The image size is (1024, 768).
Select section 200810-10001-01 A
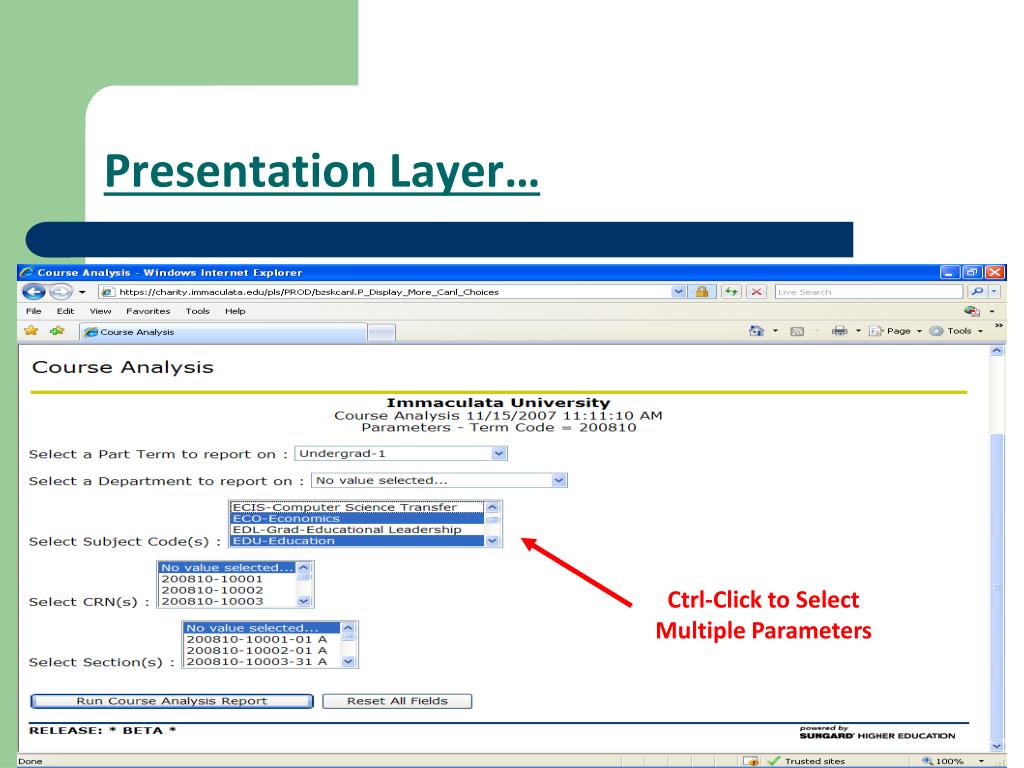coord(262,639)
